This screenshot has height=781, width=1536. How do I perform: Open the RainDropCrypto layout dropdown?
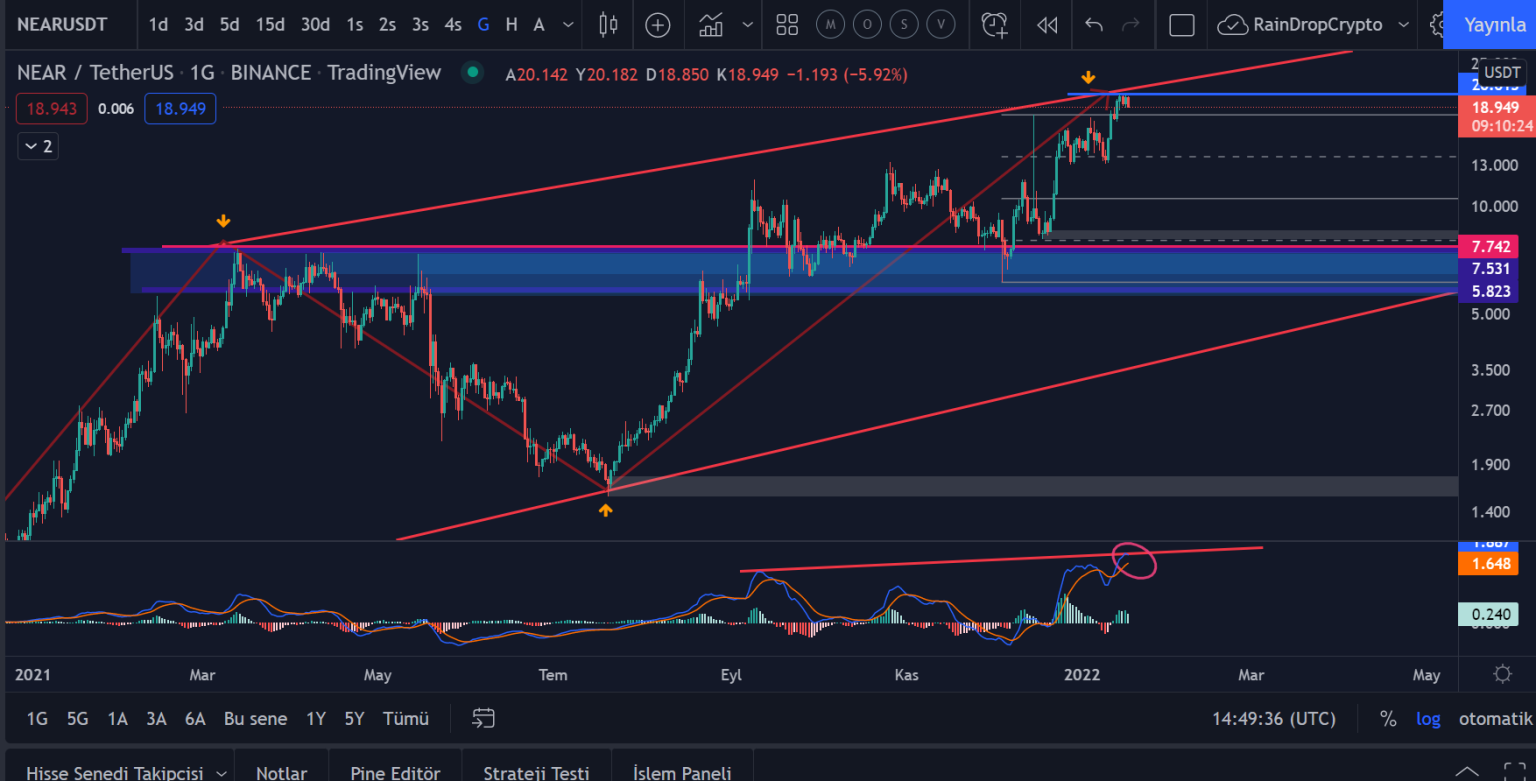coord(1403,25)
